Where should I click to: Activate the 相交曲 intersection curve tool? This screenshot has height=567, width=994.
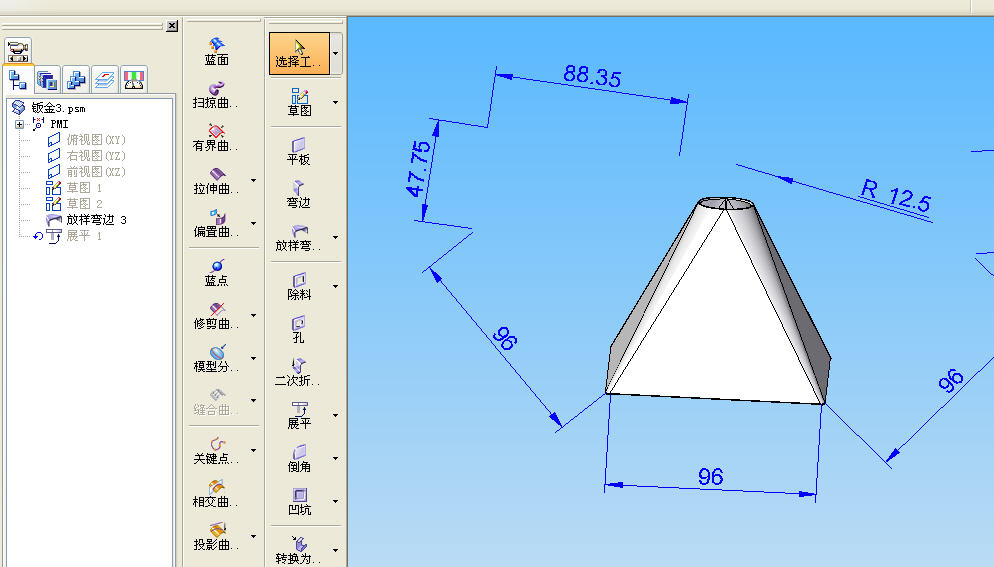pos(216,494)
